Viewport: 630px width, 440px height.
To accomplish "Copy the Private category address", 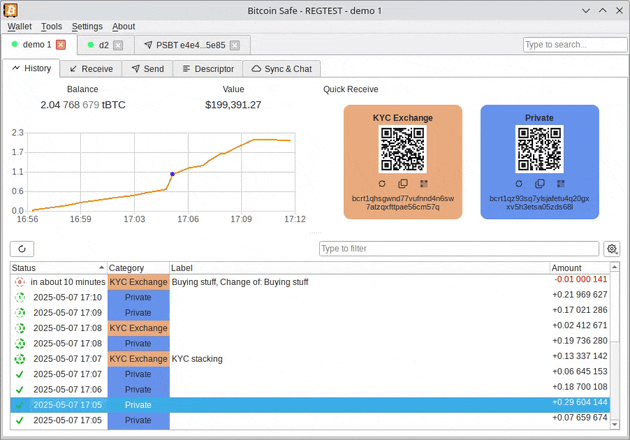I will point(540,184).
